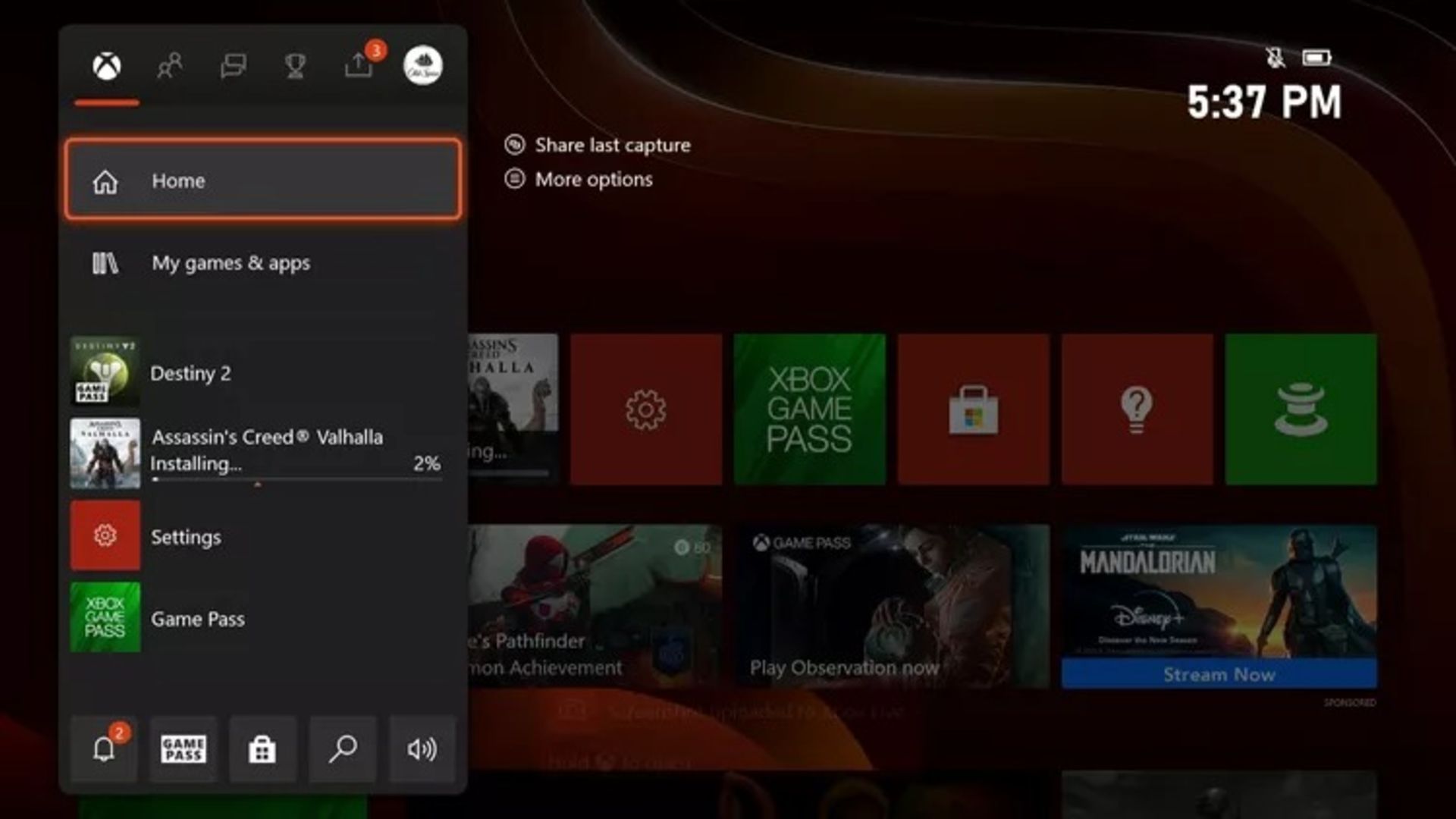Launch Destiny 2 from recent list

(263, 372)
